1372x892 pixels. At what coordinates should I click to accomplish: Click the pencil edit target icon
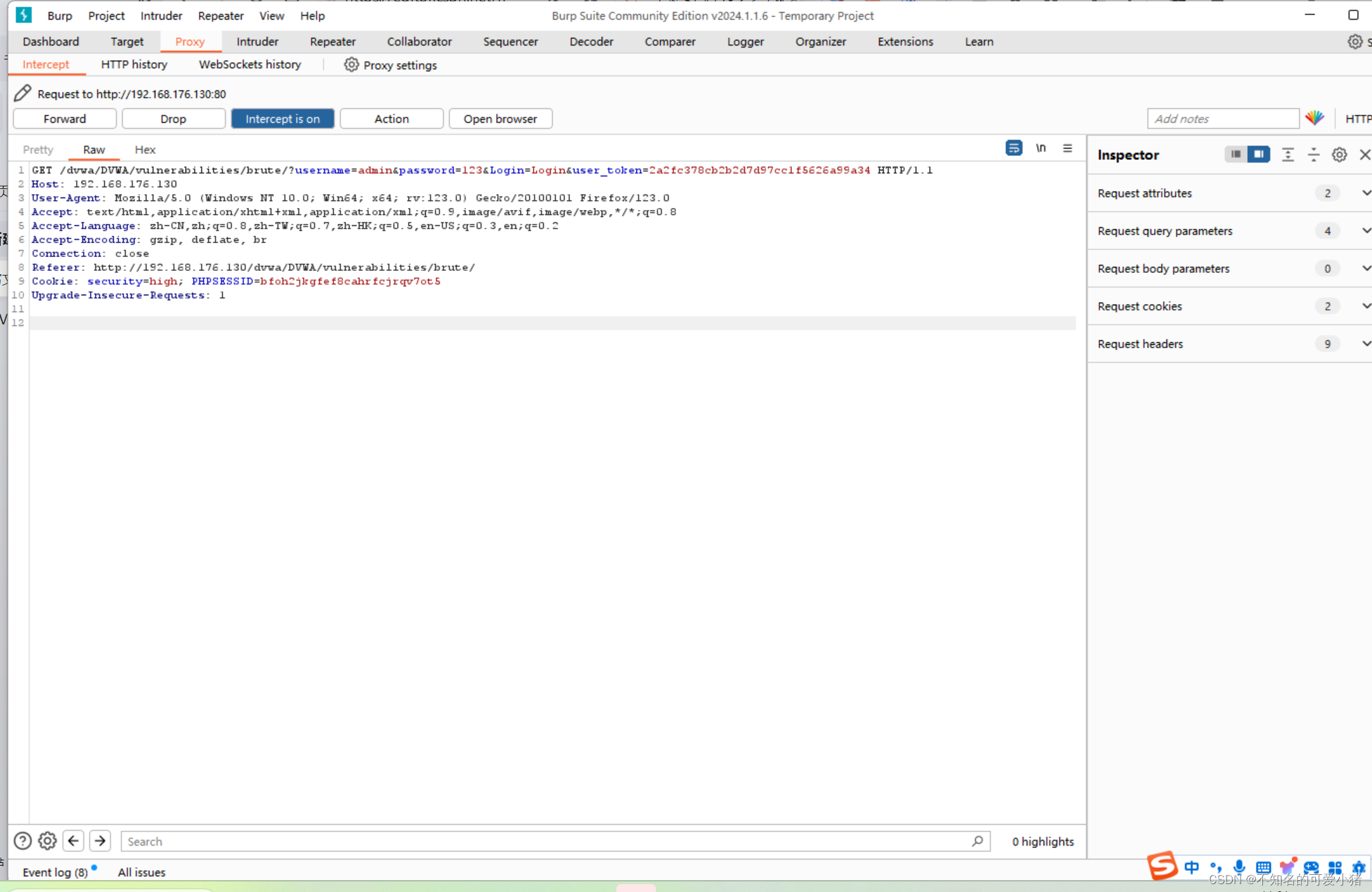(x=22, y=93)
